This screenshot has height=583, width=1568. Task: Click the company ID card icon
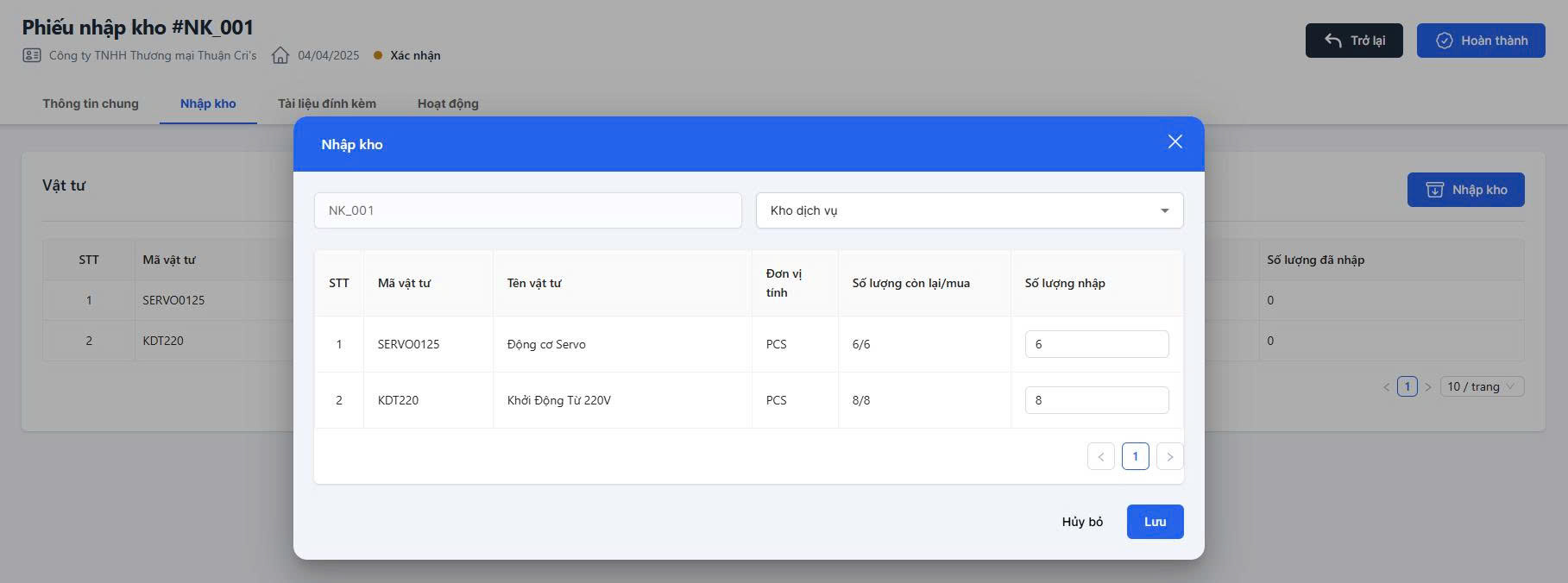pos(32,55)
